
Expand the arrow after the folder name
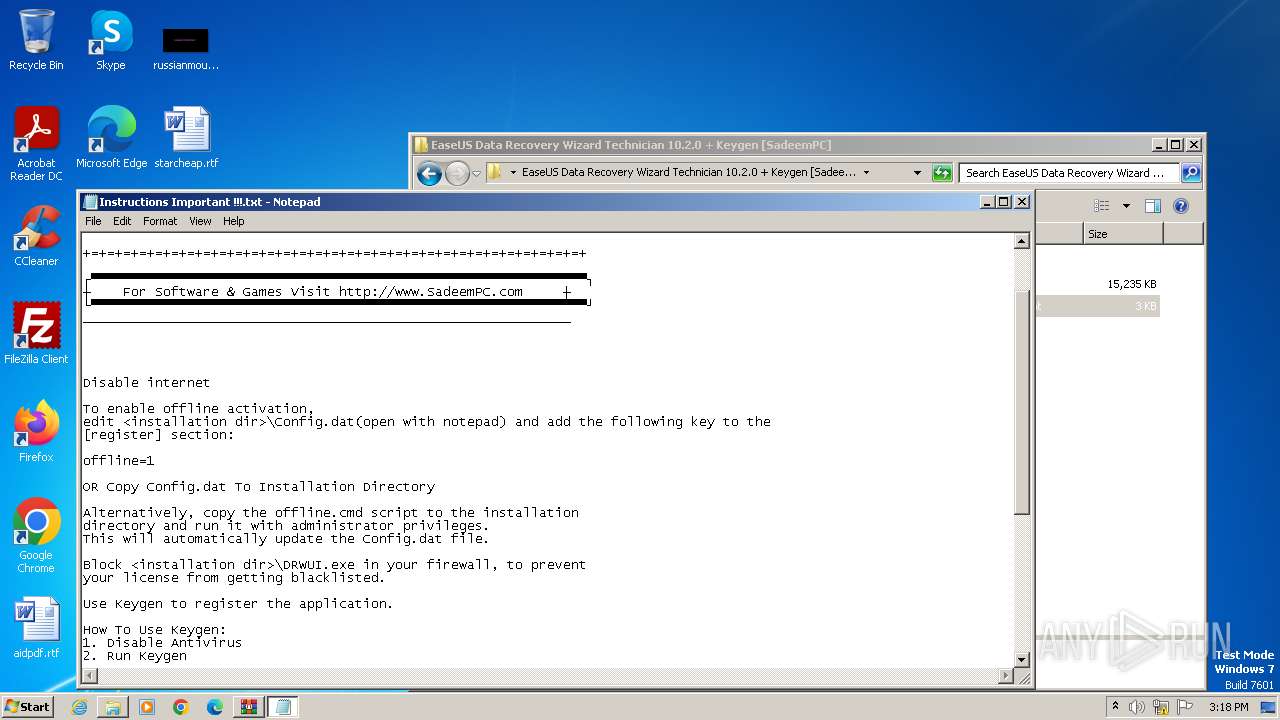(866, 173)
